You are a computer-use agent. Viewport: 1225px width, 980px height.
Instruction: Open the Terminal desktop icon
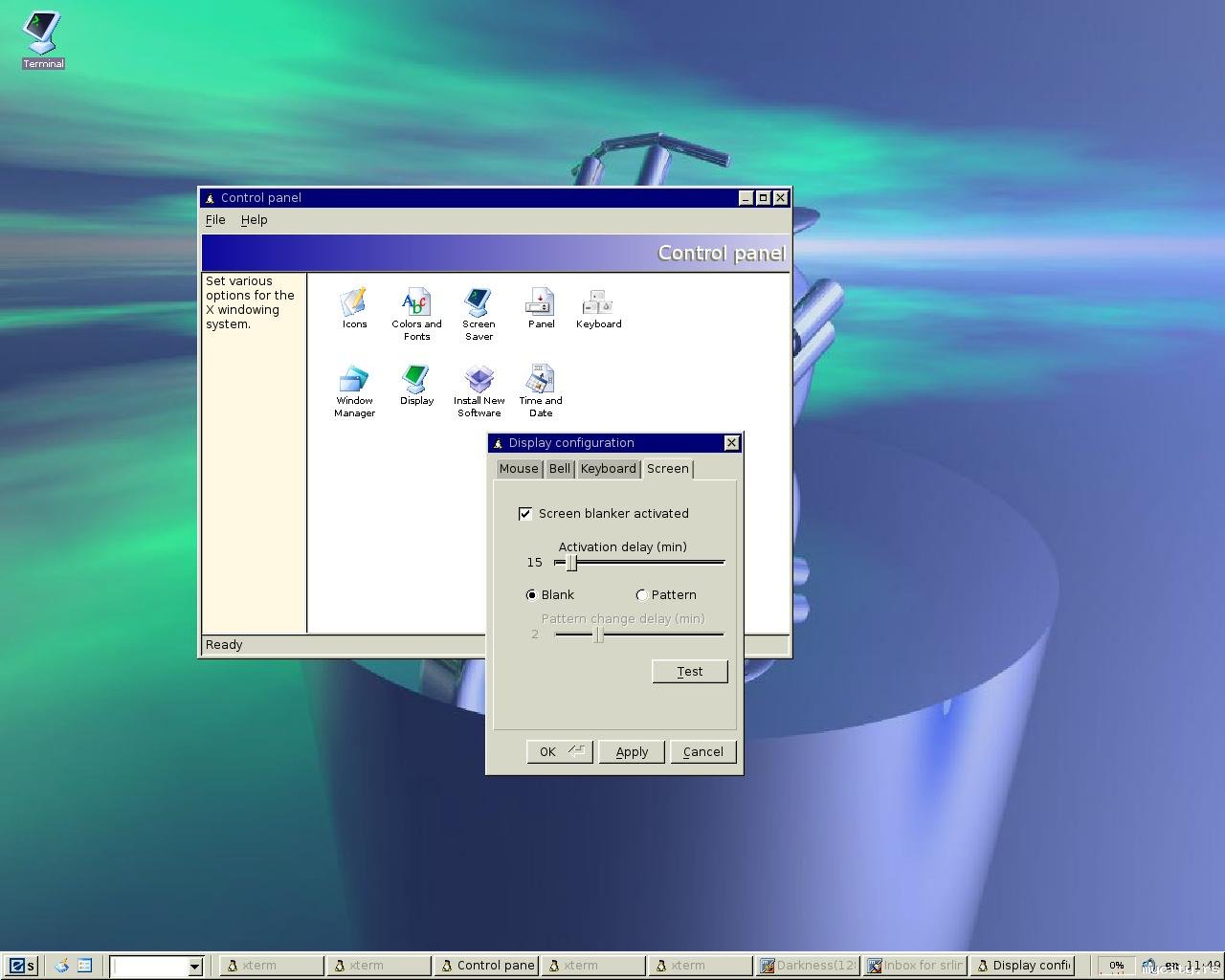point(42,38)
